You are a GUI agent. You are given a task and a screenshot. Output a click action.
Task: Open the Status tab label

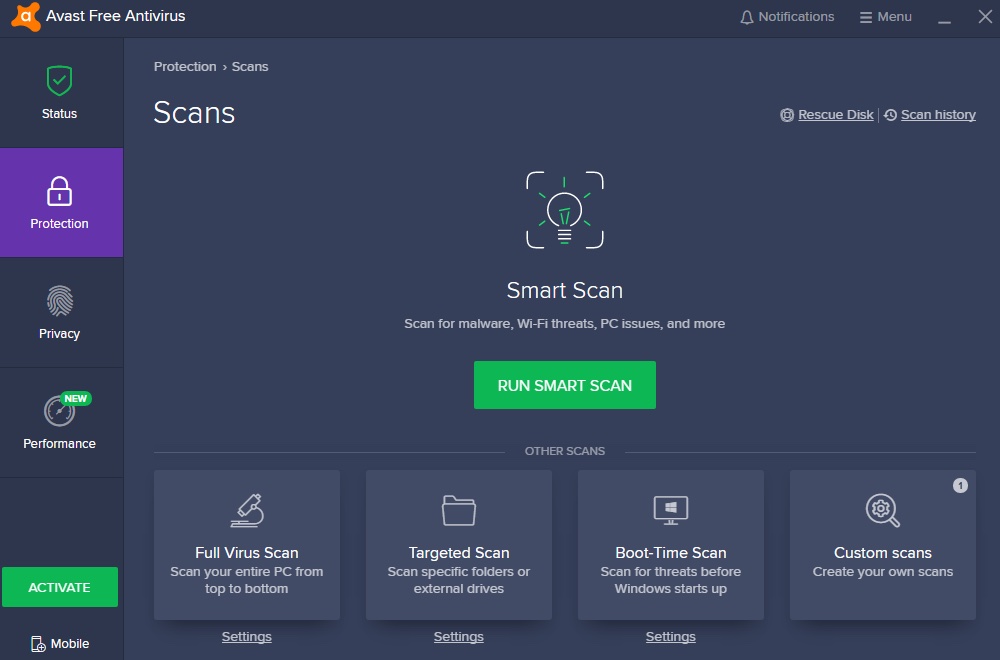59,114
